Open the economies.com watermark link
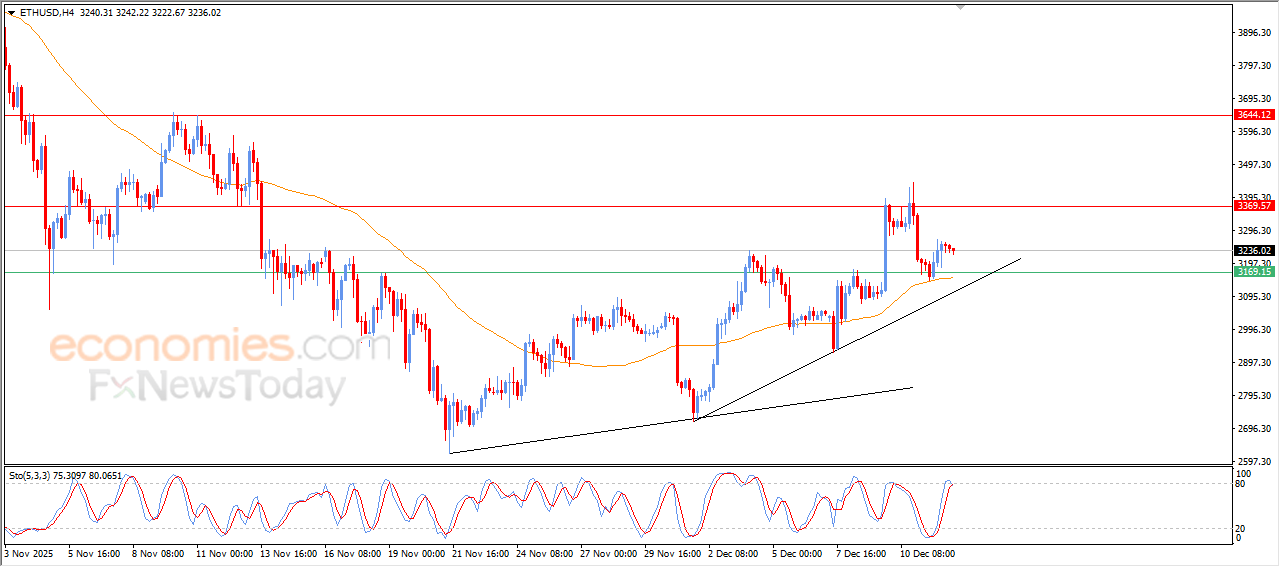1280x567 pixels. (x=205, y=347)
